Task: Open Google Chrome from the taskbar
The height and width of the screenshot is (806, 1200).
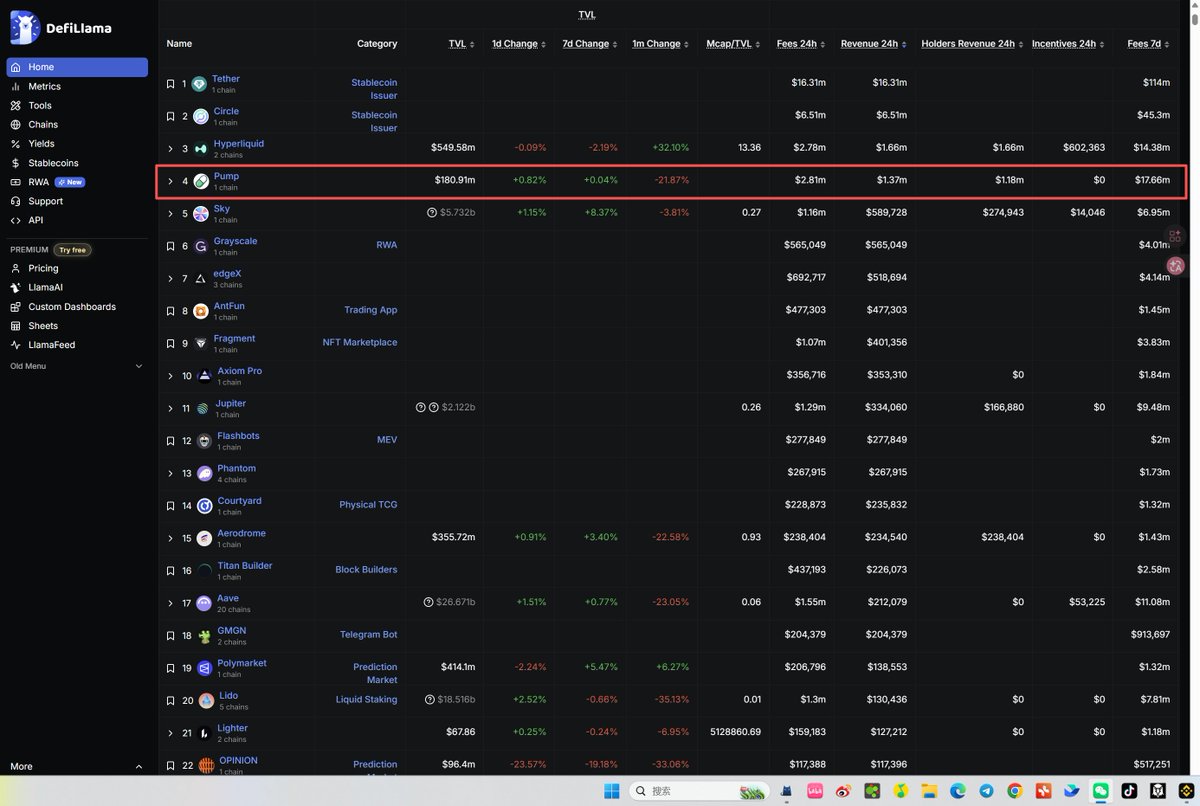Action: click(x=1014, y=791)
